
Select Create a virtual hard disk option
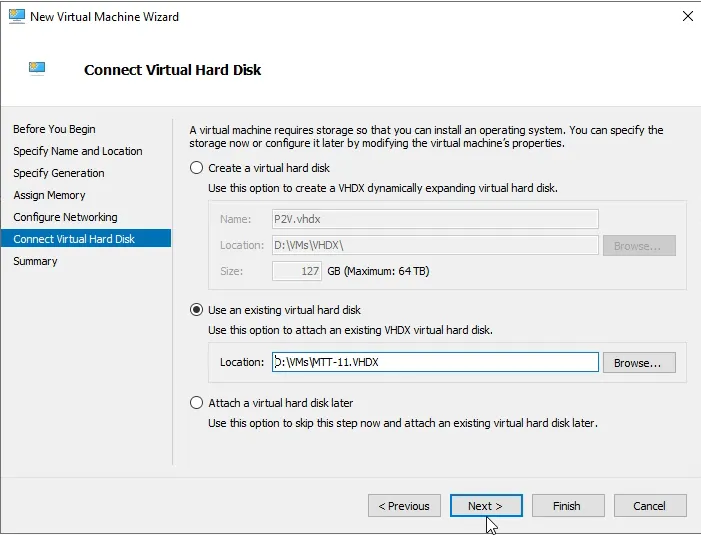click(x=196, y=168)
